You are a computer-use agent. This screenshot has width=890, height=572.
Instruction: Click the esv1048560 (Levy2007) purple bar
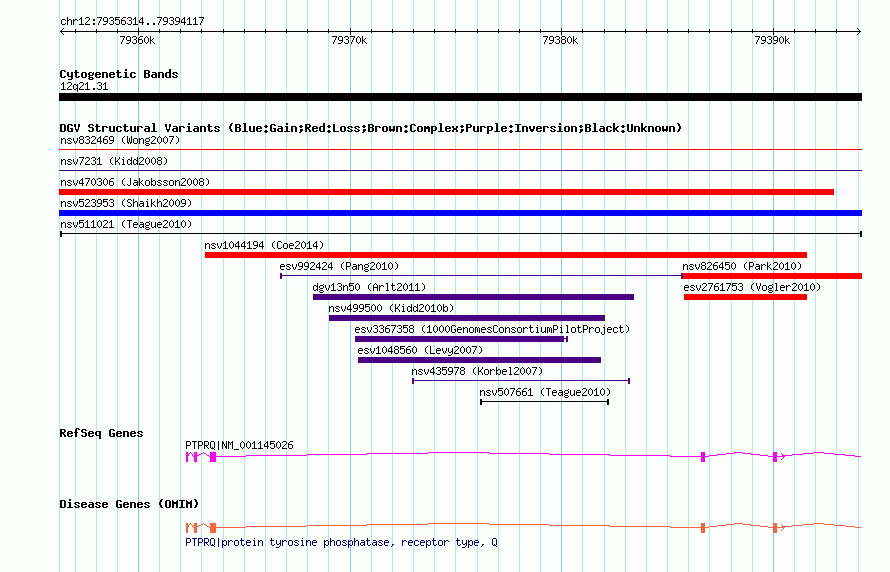click(479, 360)
